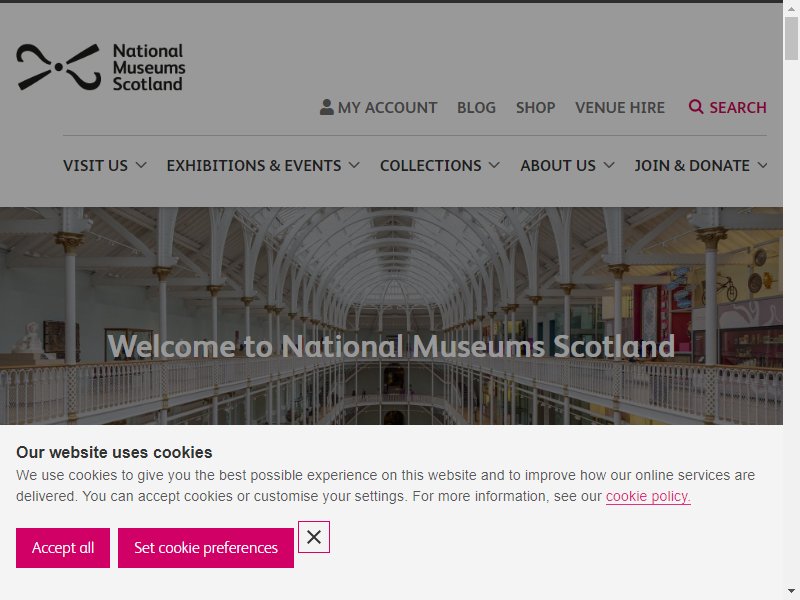Click the vertical scrollbar thumb
Viewport: 800px width, 600px height.
pos(791,38)
